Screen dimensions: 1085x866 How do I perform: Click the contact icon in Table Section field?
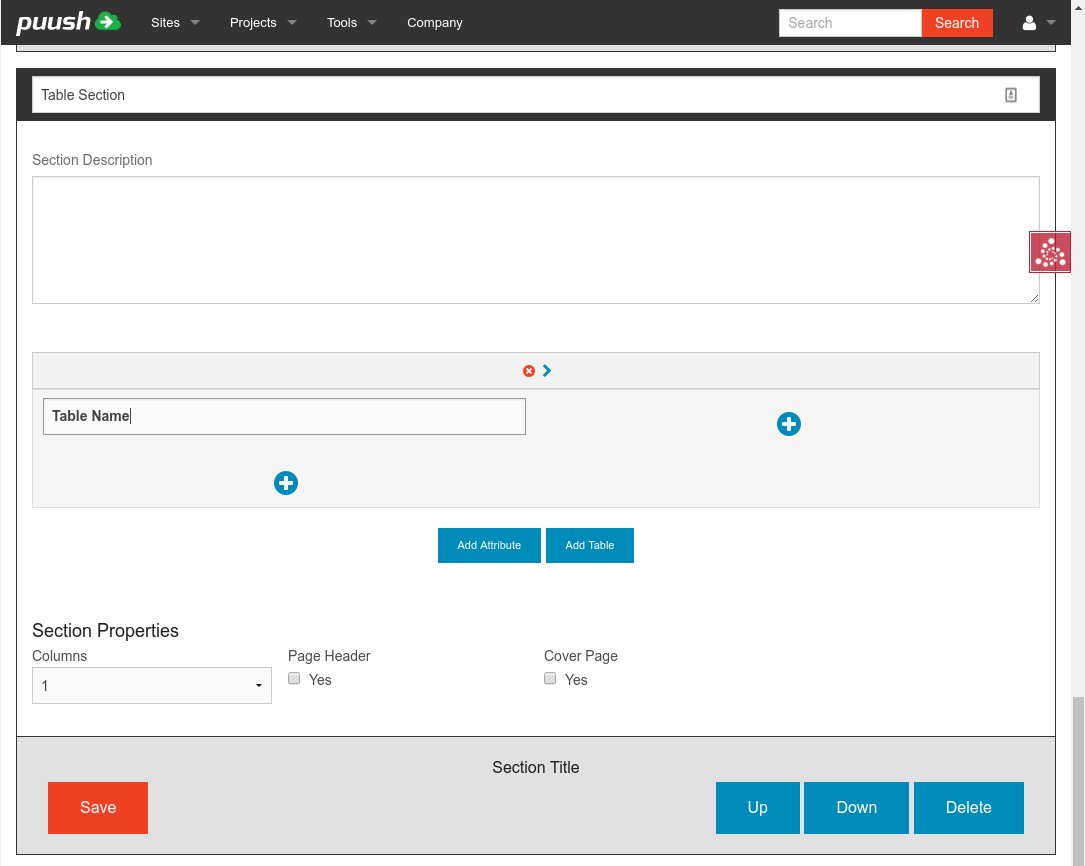1010,95
